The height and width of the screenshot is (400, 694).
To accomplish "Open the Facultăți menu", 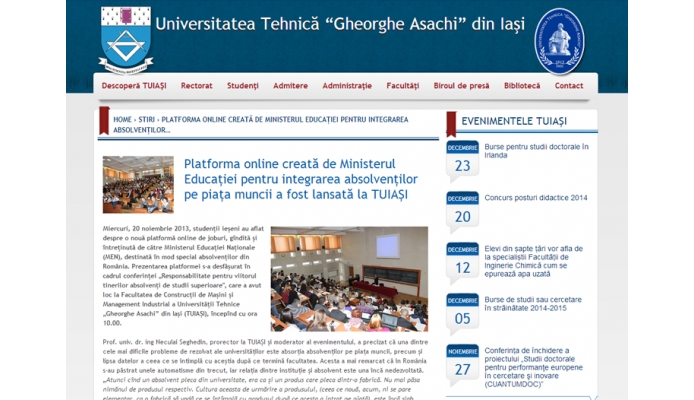I will (x=403, y=86).
